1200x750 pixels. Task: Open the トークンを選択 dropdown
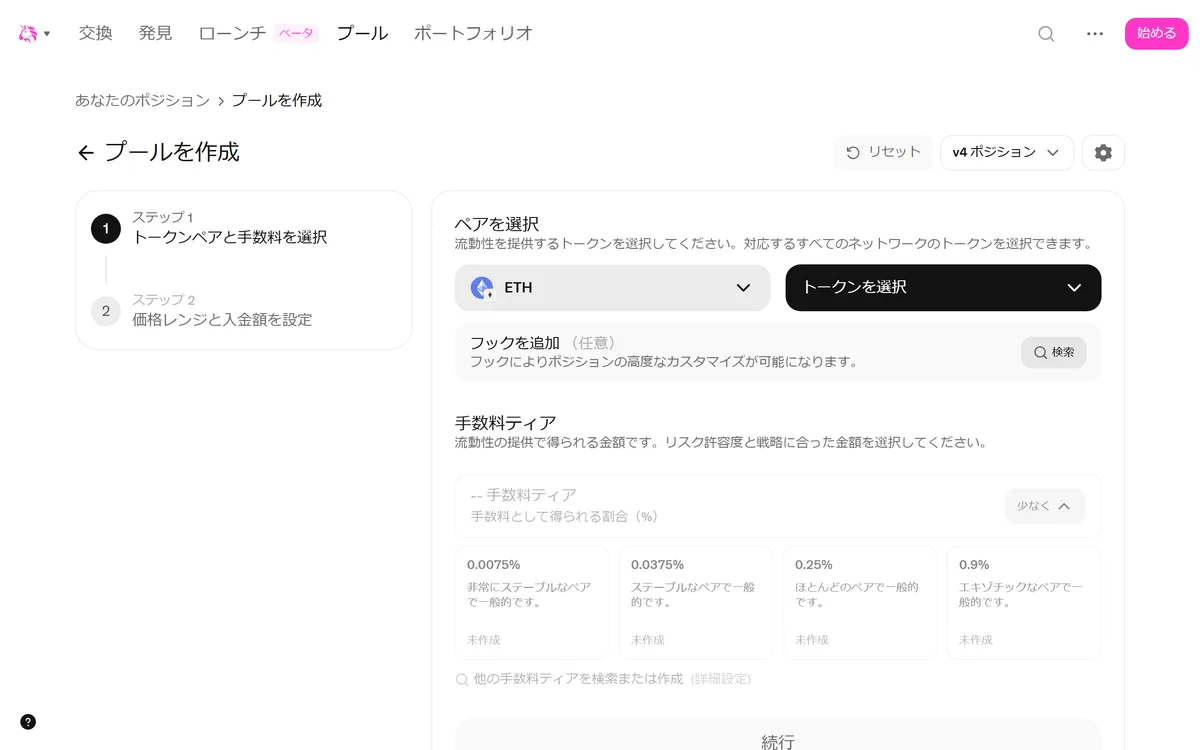coord(943,287)
